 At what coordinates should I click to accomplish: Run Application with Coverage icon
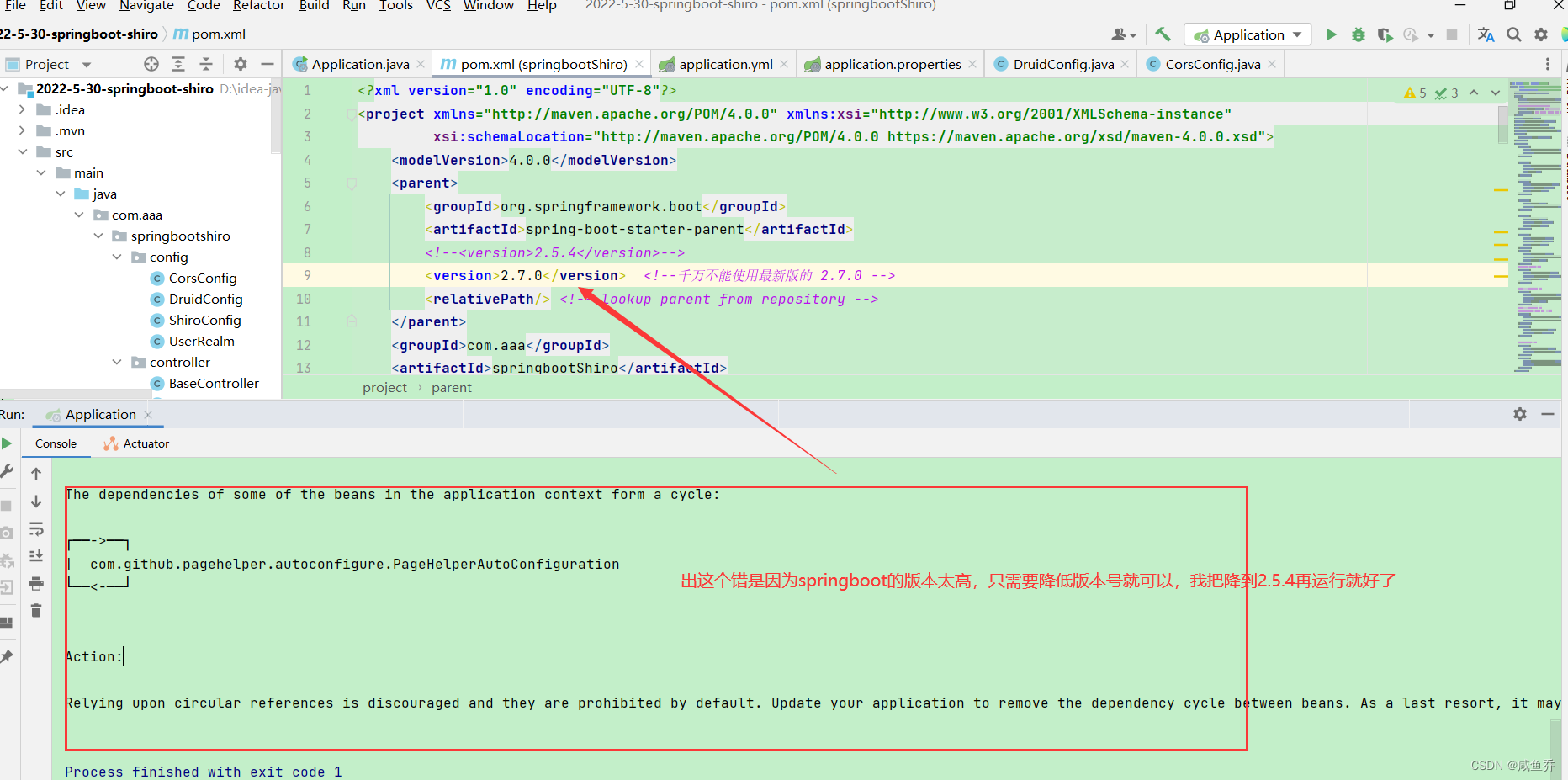tap(1385, 34)
